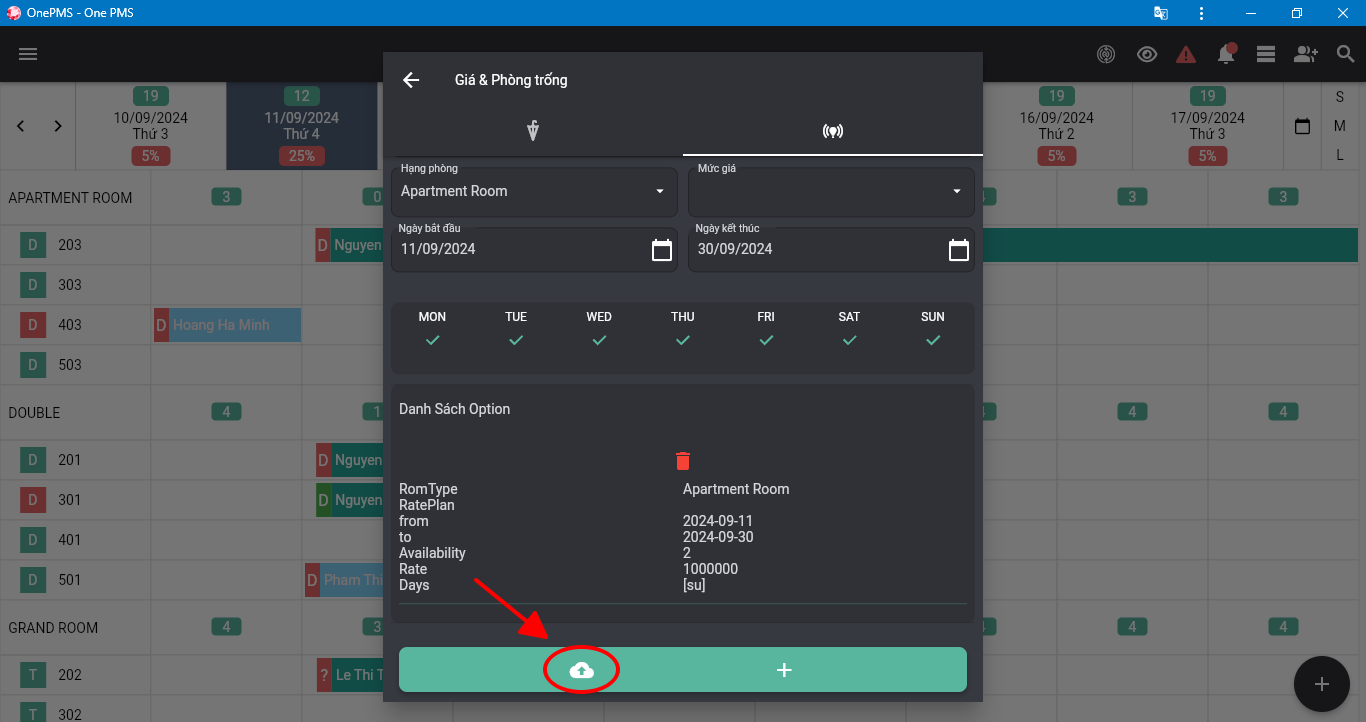Toggle the eye visibility icon in top bar
1366x722 pixels.
1147,54
